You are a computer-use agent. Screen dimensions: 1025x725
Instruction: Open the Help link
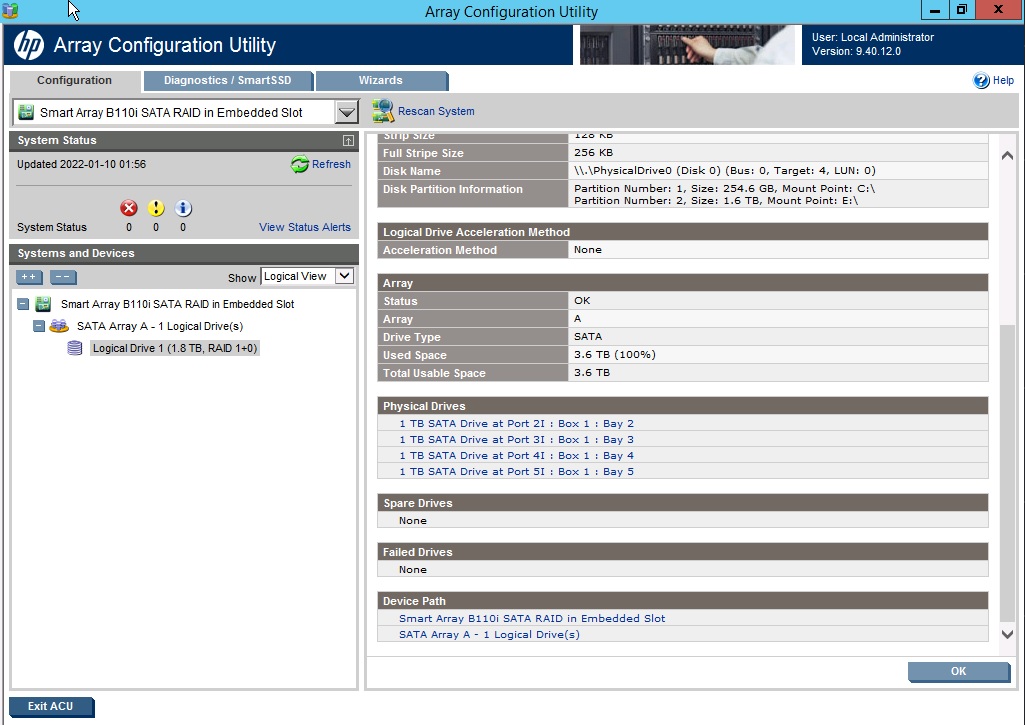[x=1003, y=80]
